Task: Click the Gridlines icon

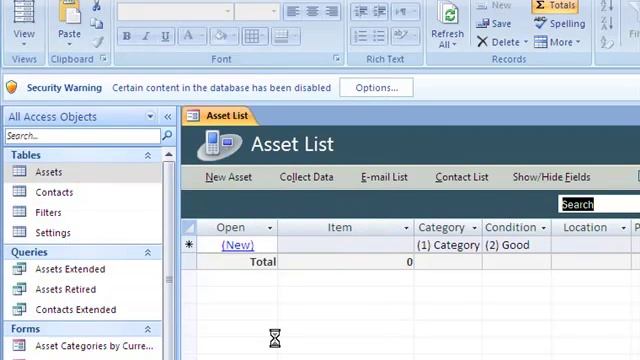Action: tap(252, 36)
